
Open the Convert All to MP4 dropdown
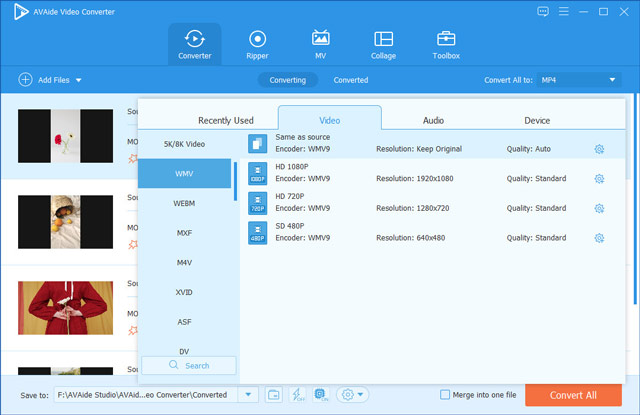(x=579, y=80)
